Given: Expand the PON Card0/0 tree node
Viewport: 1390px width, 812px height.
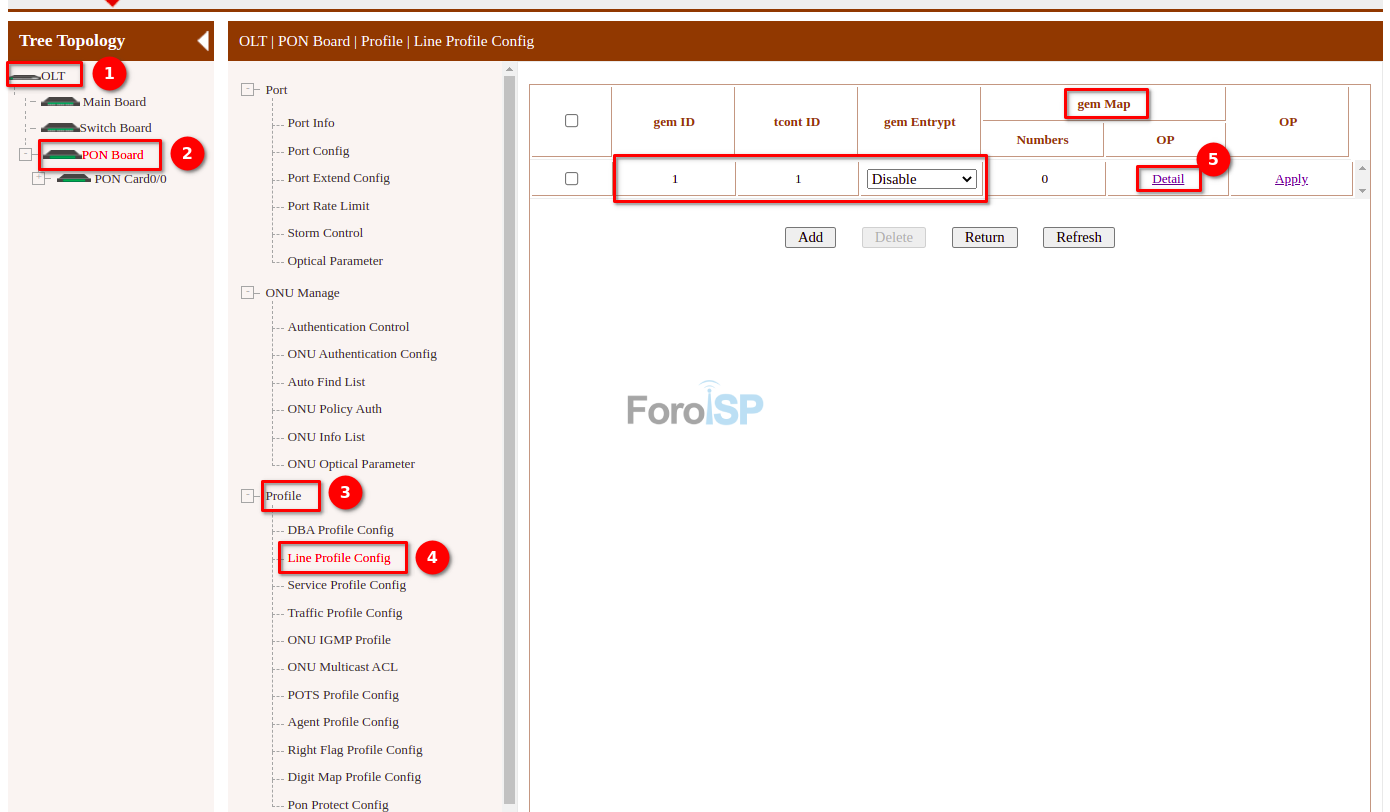Looking at the screenshot, I should click(x=39, y=179).
